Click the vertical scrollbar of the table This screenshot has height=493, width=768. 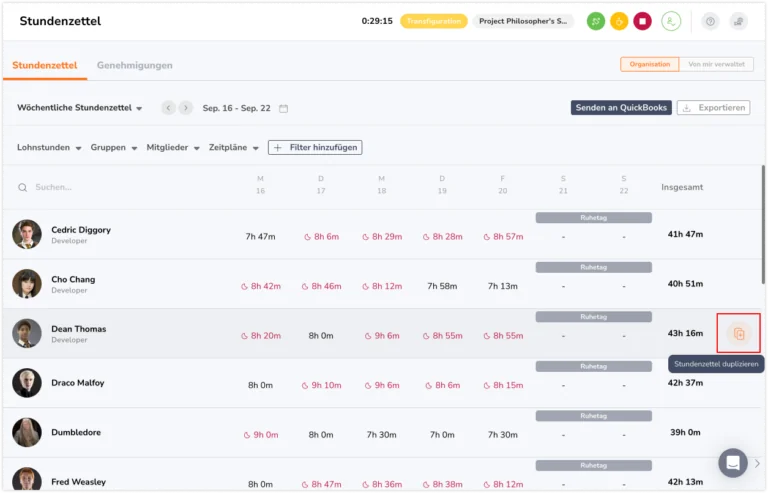tap(763, 224)
